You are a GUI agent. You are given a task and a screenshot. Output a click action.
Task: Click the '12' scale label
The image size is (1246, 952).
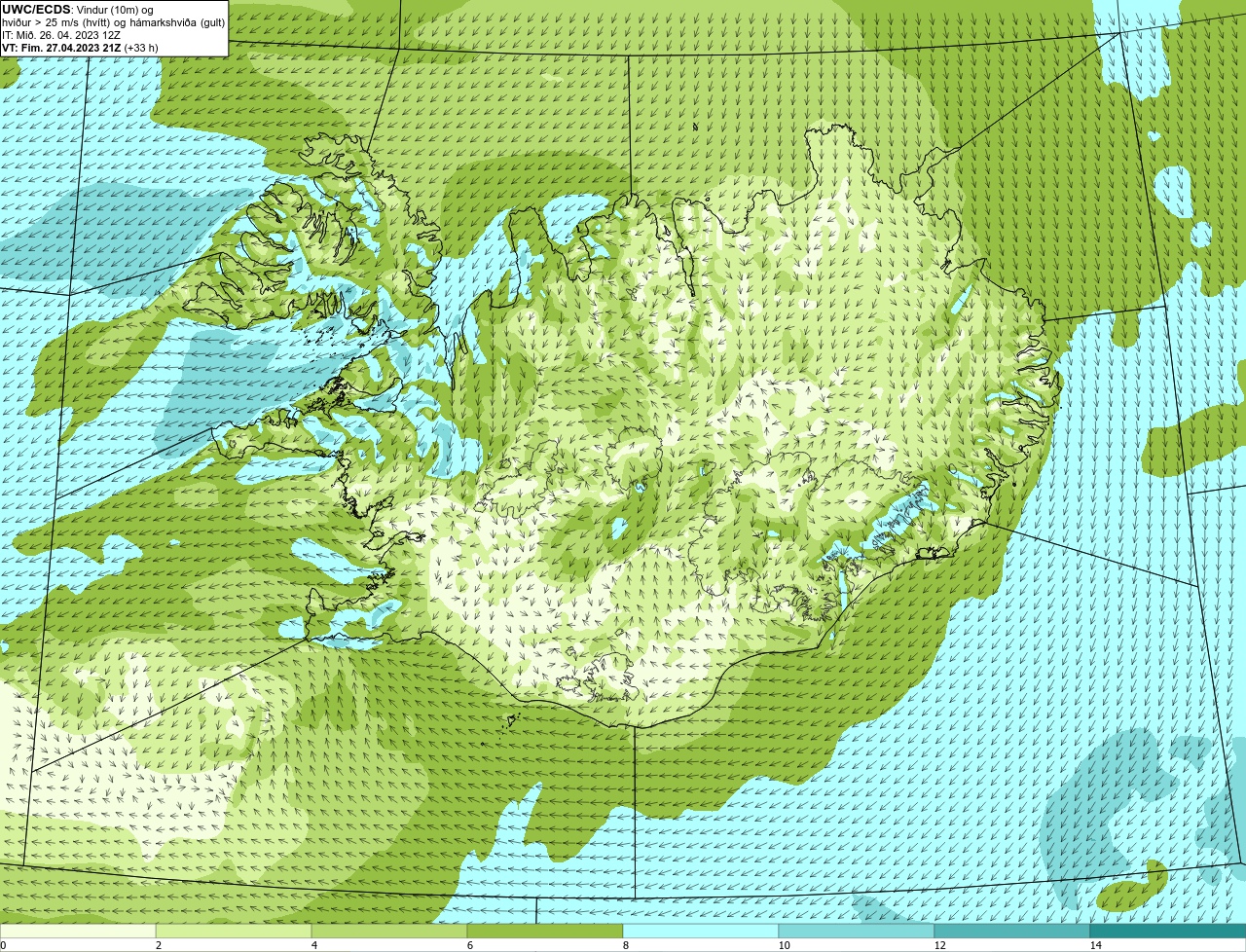pyautogui.click(x=939, y=945)
